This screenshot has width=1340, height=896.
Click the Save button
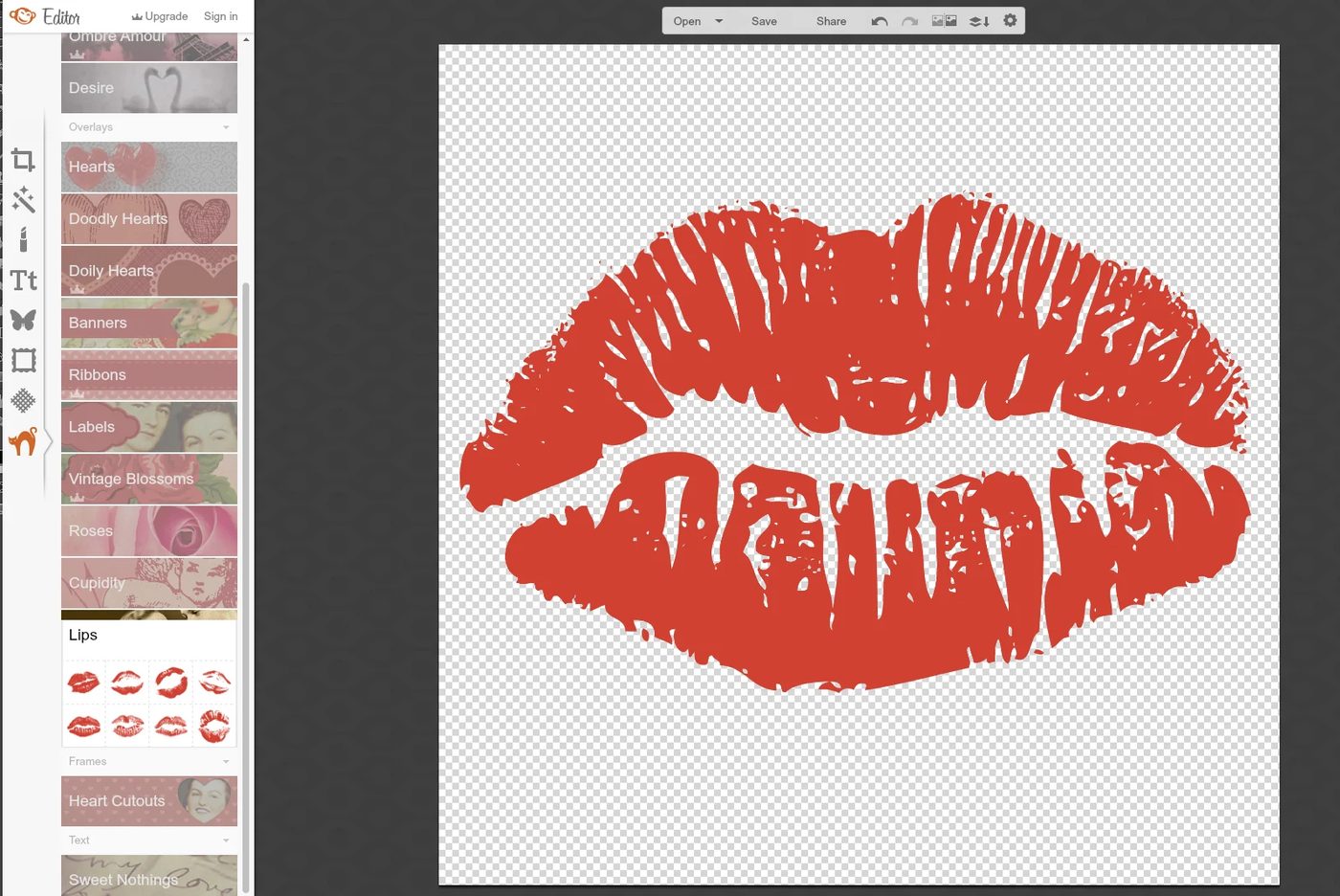tap(764, 21)
